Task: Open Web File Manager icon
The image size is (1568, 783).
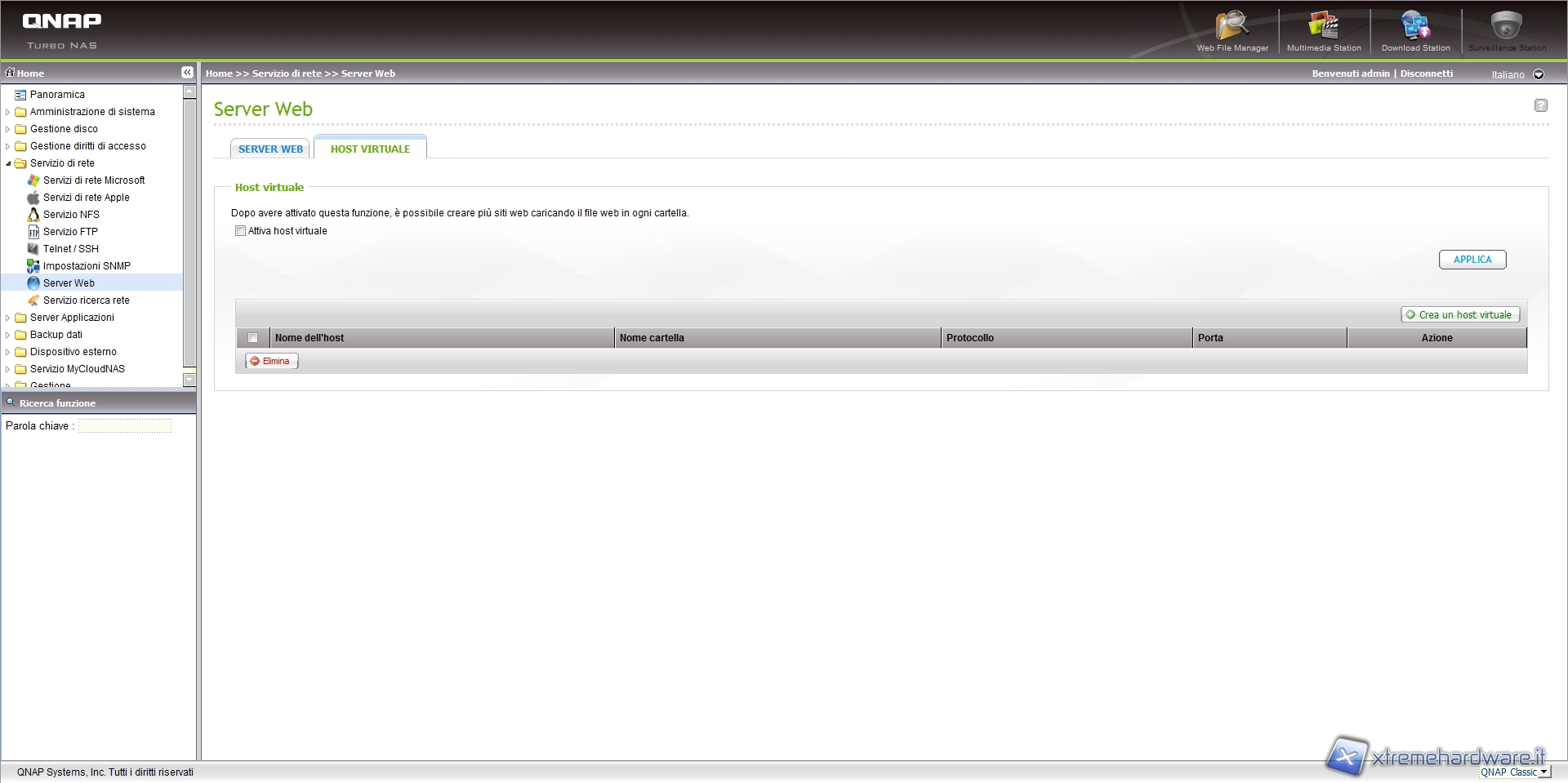Action: coord(1232,30)
